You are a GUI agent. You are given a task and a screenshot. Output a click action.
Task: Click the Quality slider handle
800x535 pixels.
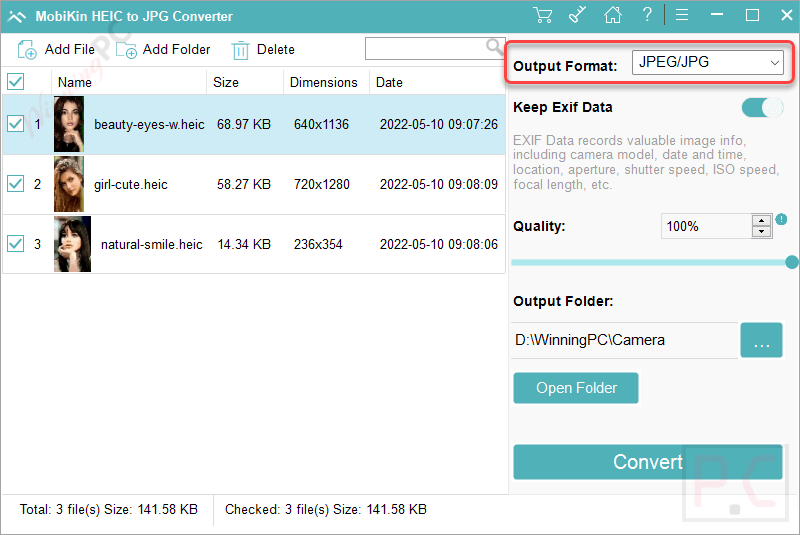[792, 262]
